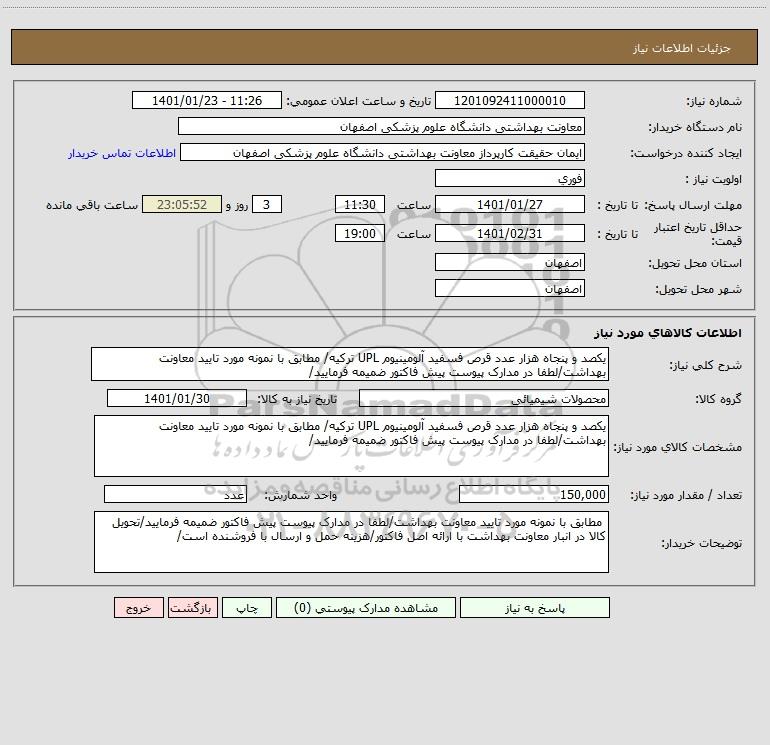This screenshot has height=745, width=770.
Task: Click unit of measure field 'عدد'
Action: point(175,495)
